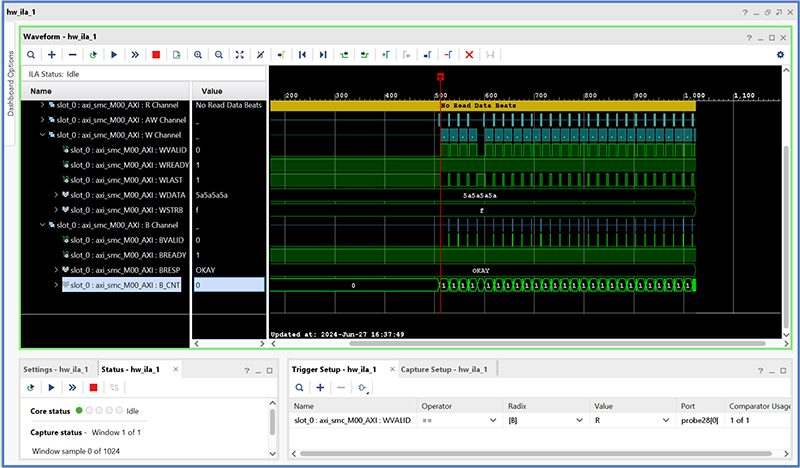
Task: Open the Dashboard Options side panel
Action: coord(11,83)
